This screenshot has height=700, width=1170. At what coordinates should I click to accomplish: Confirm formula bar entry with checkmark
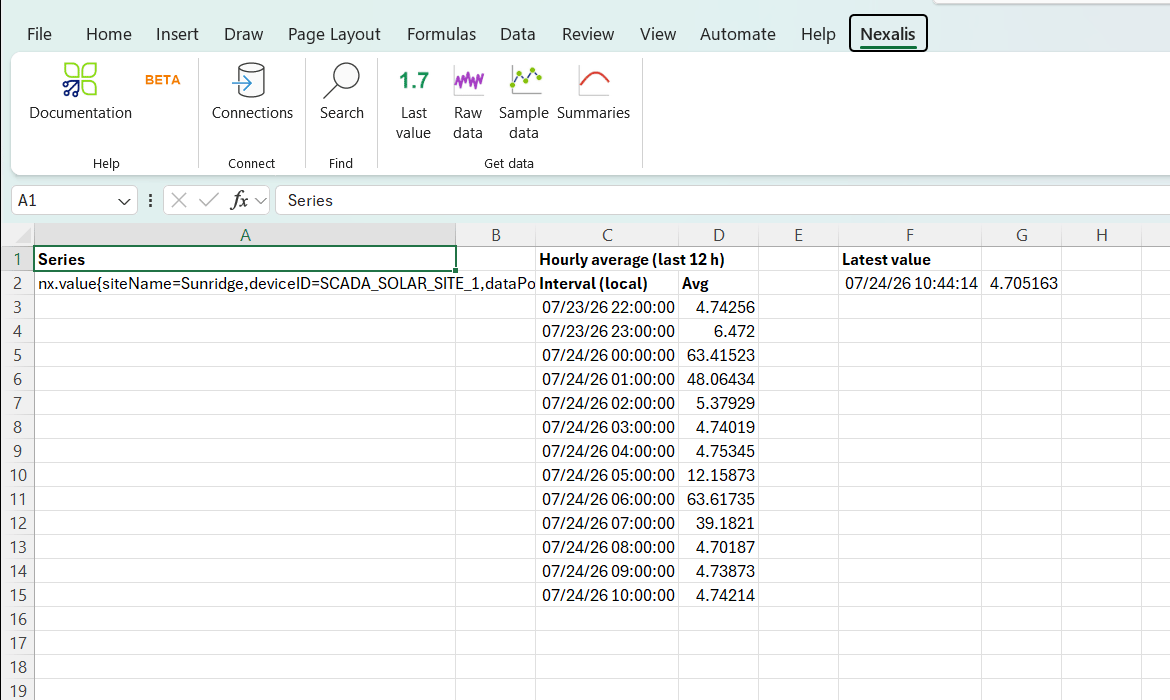point(209,200)
